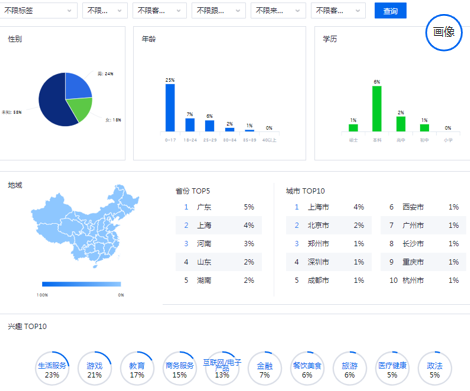Screen dimensions: 470x391
Task: Click the 广东 row in province TOP5
Action: (x=219, y=207)
